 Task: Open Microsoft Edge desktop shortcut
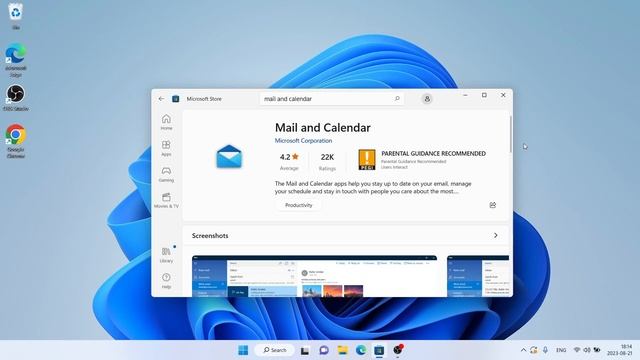click(16, 60)
